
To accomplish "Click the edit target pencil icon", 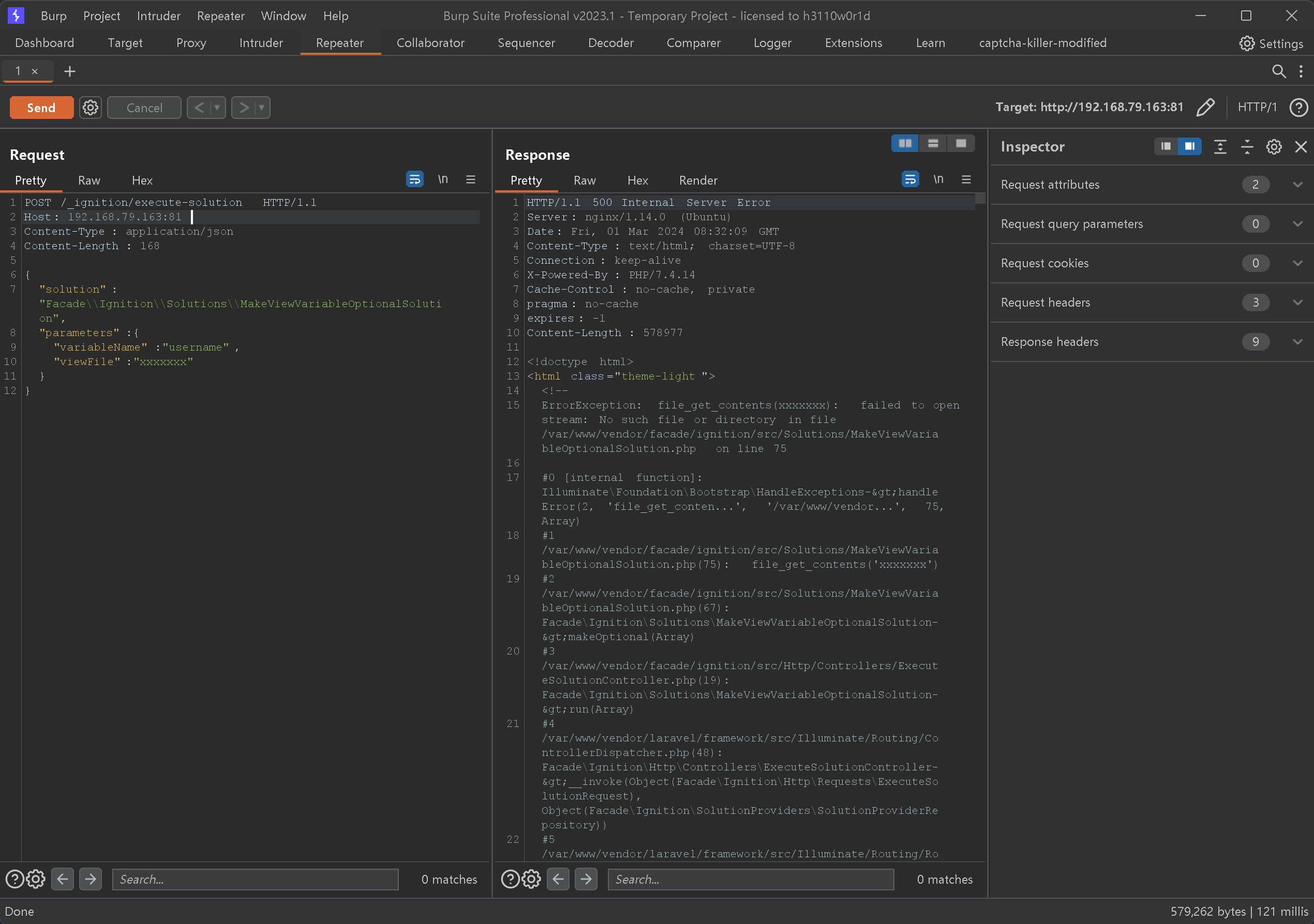I will [1205, 107].
